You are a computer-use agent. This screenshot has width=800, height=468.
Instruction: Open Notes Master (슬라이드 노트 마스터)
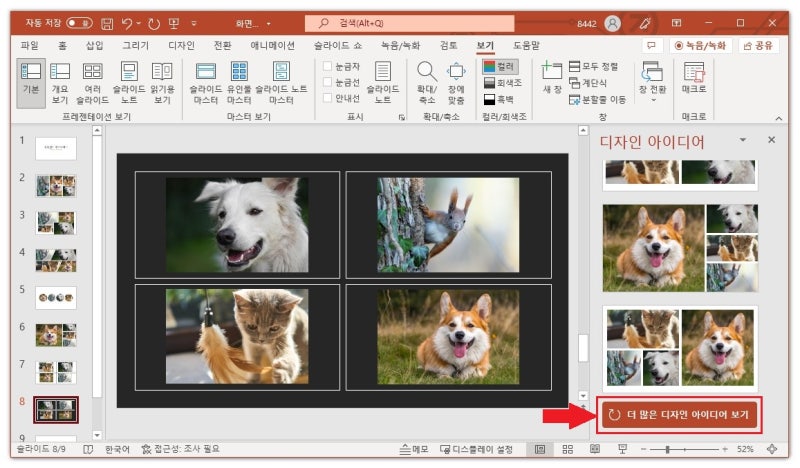(x=281, y=83)
